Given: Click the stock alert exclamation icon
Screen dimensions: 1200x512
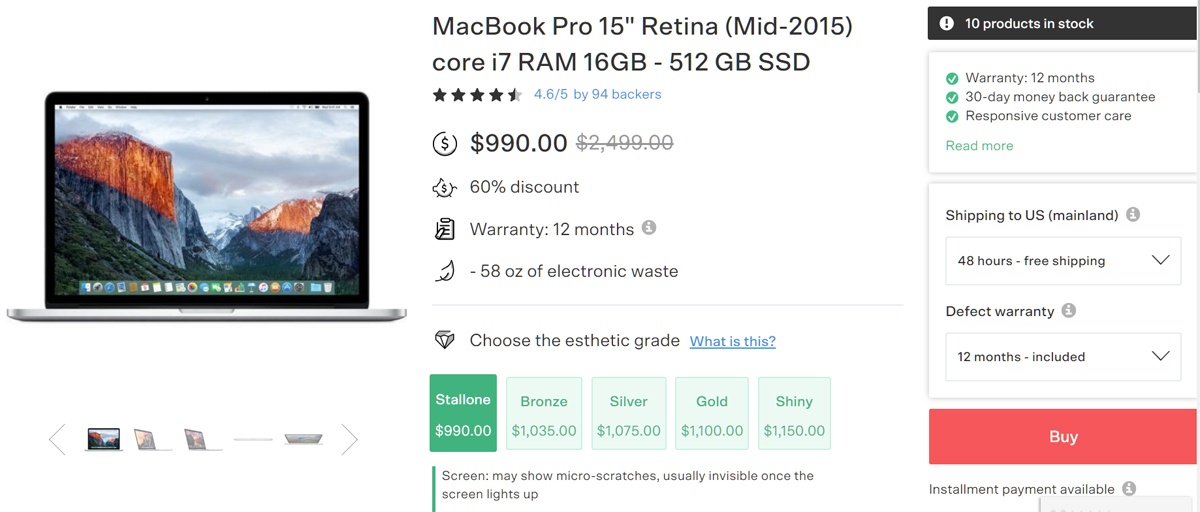Looking at the screenshot, I should (946, 23).
